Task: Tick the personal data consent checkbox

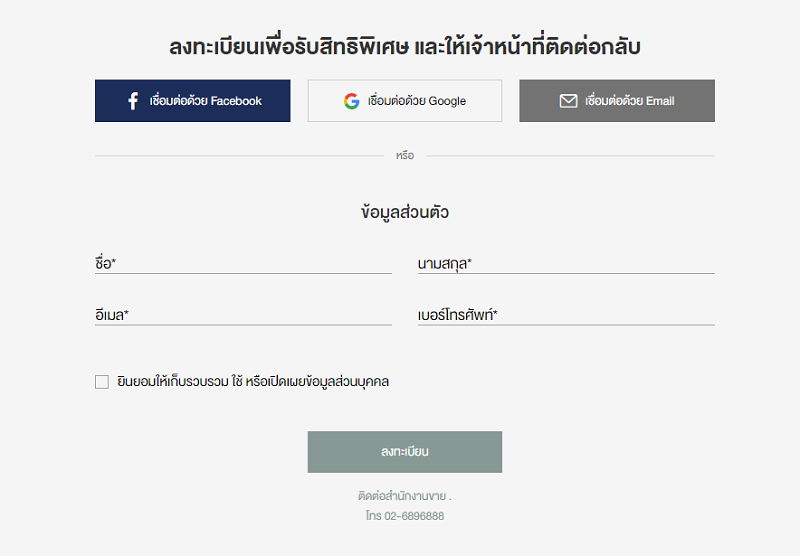Action: [x=102, y=382]
